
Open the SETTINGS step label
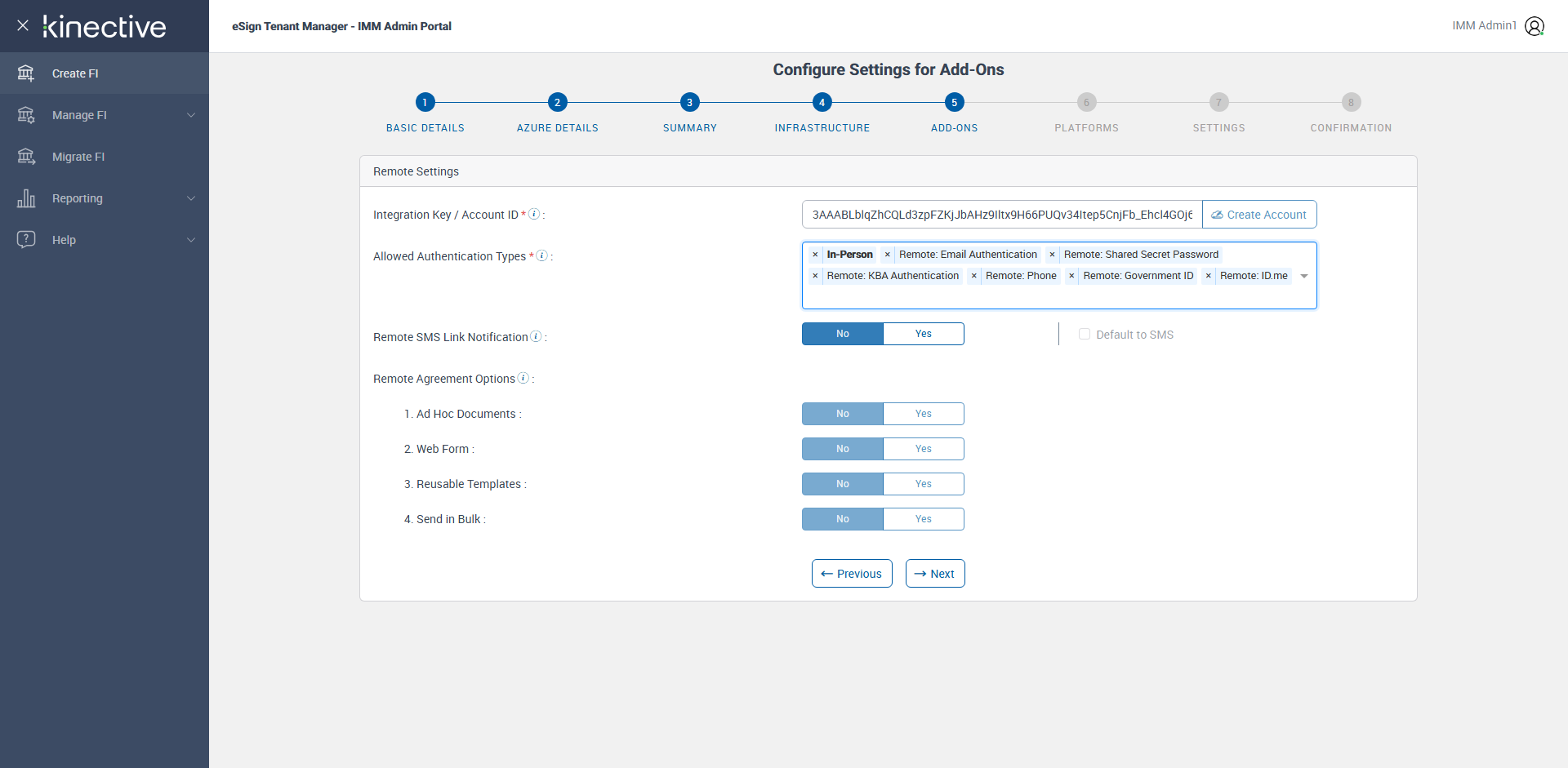click(x=1218, y=128)
